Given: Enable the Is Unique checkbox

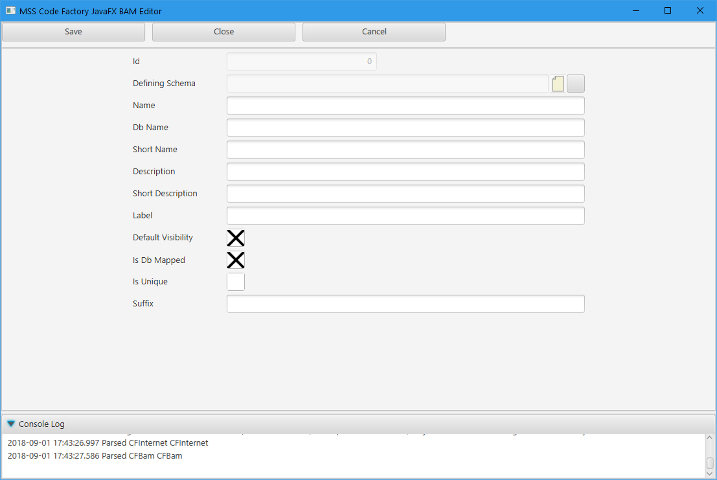Looking at the screenshot, I should pos(236,282).
